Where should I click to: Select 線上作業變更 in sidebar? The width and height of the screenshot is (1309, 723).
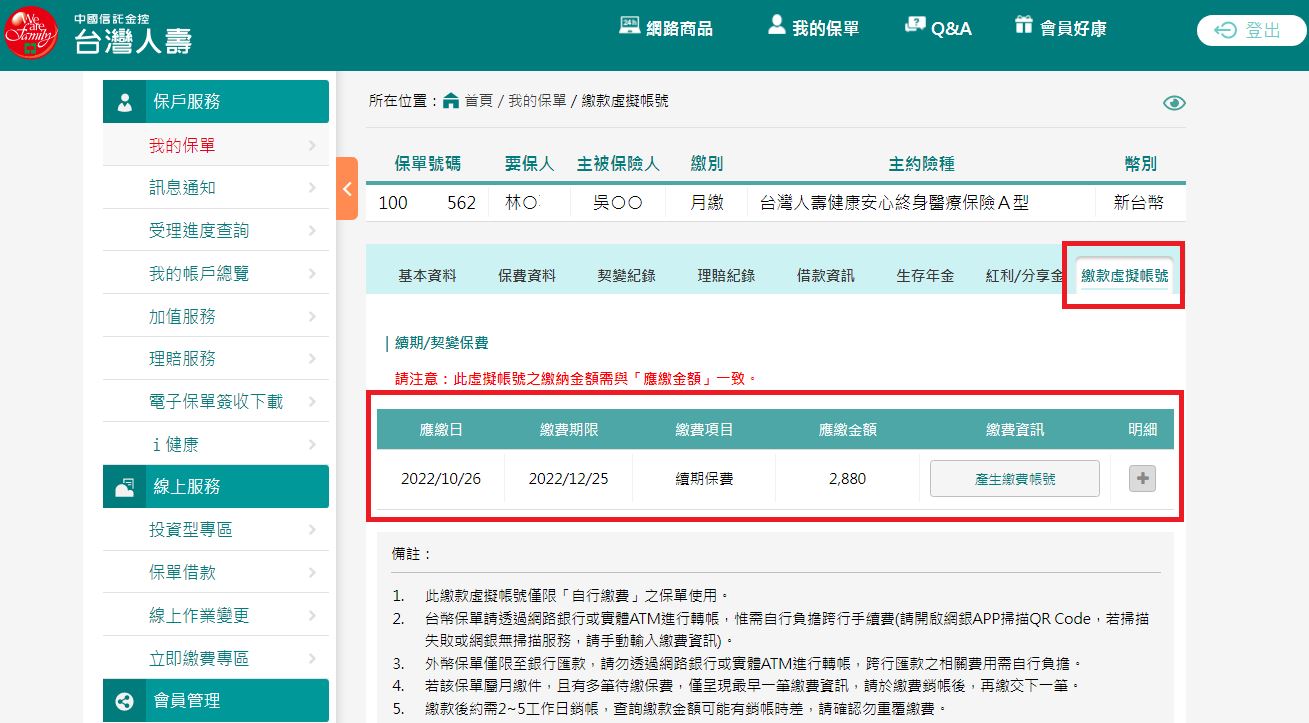(216, 616)
